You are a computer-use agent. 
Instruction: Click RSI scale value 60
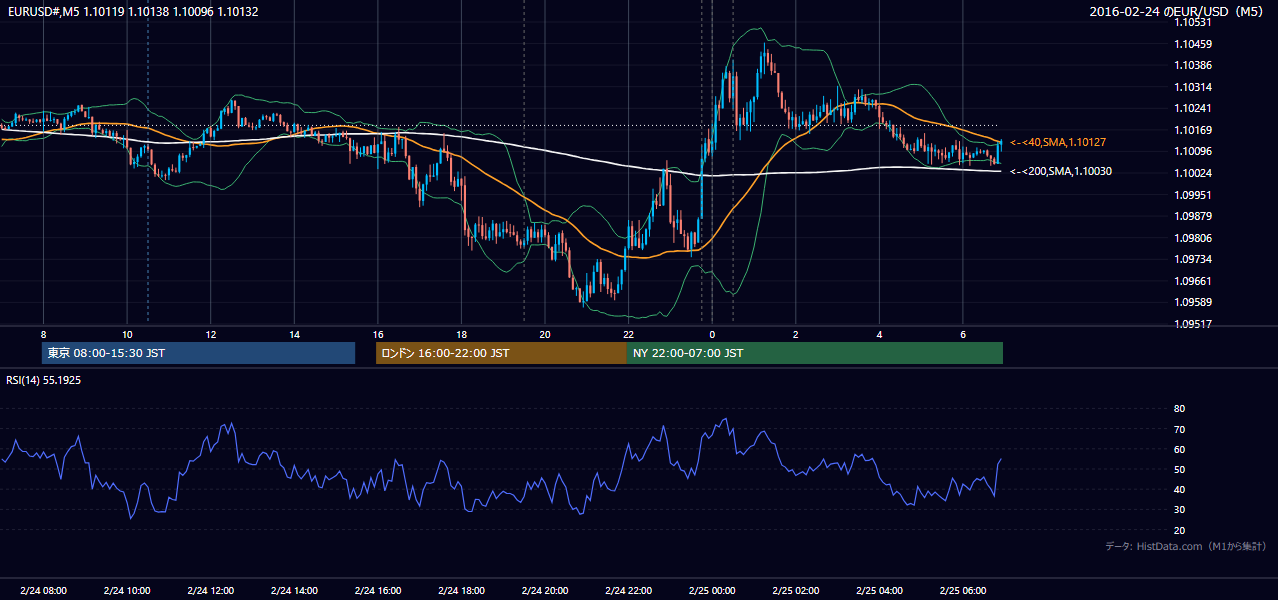coord(1179,449)
